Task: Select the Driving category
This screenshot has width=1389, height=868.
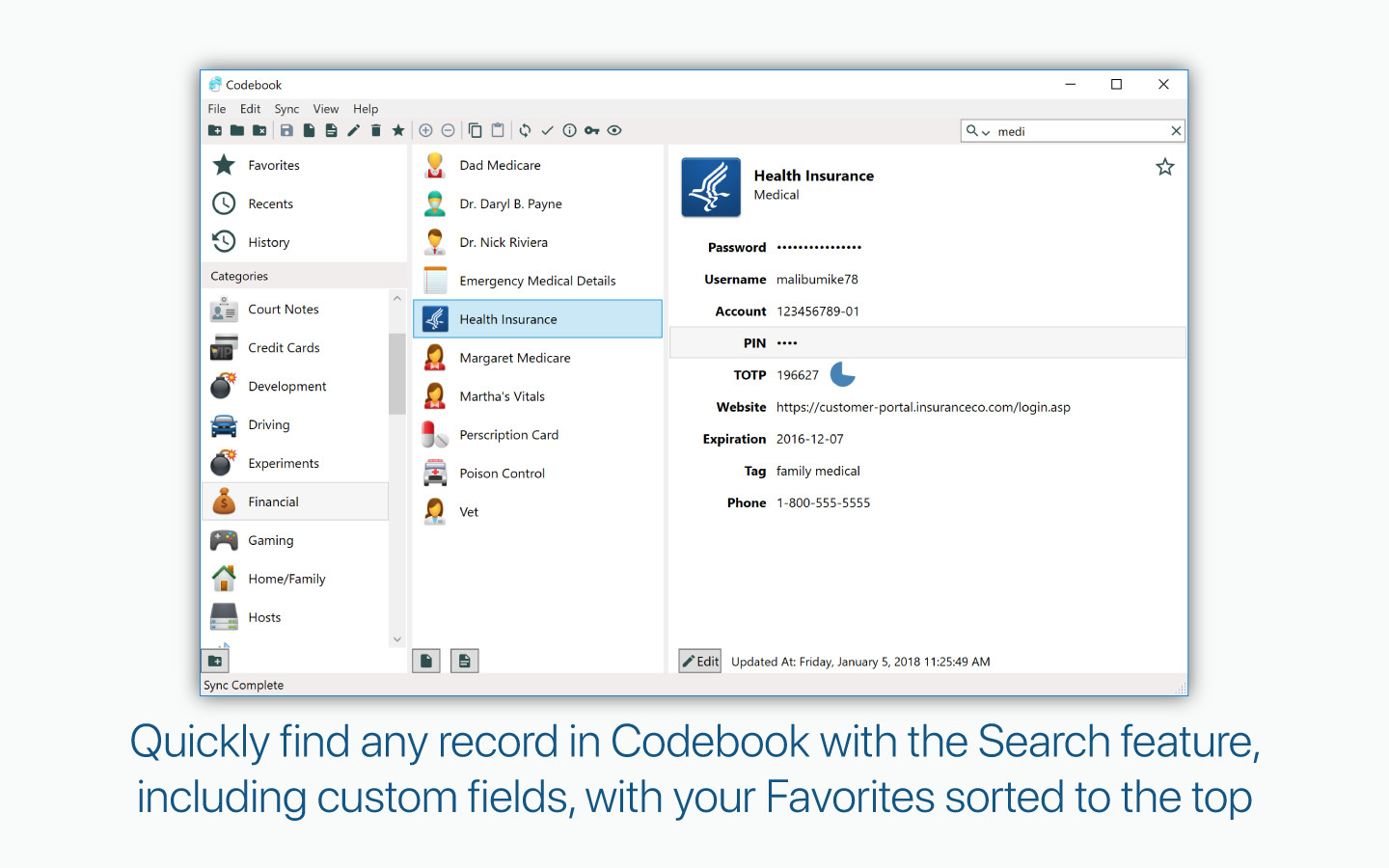Action: [295, 424]
